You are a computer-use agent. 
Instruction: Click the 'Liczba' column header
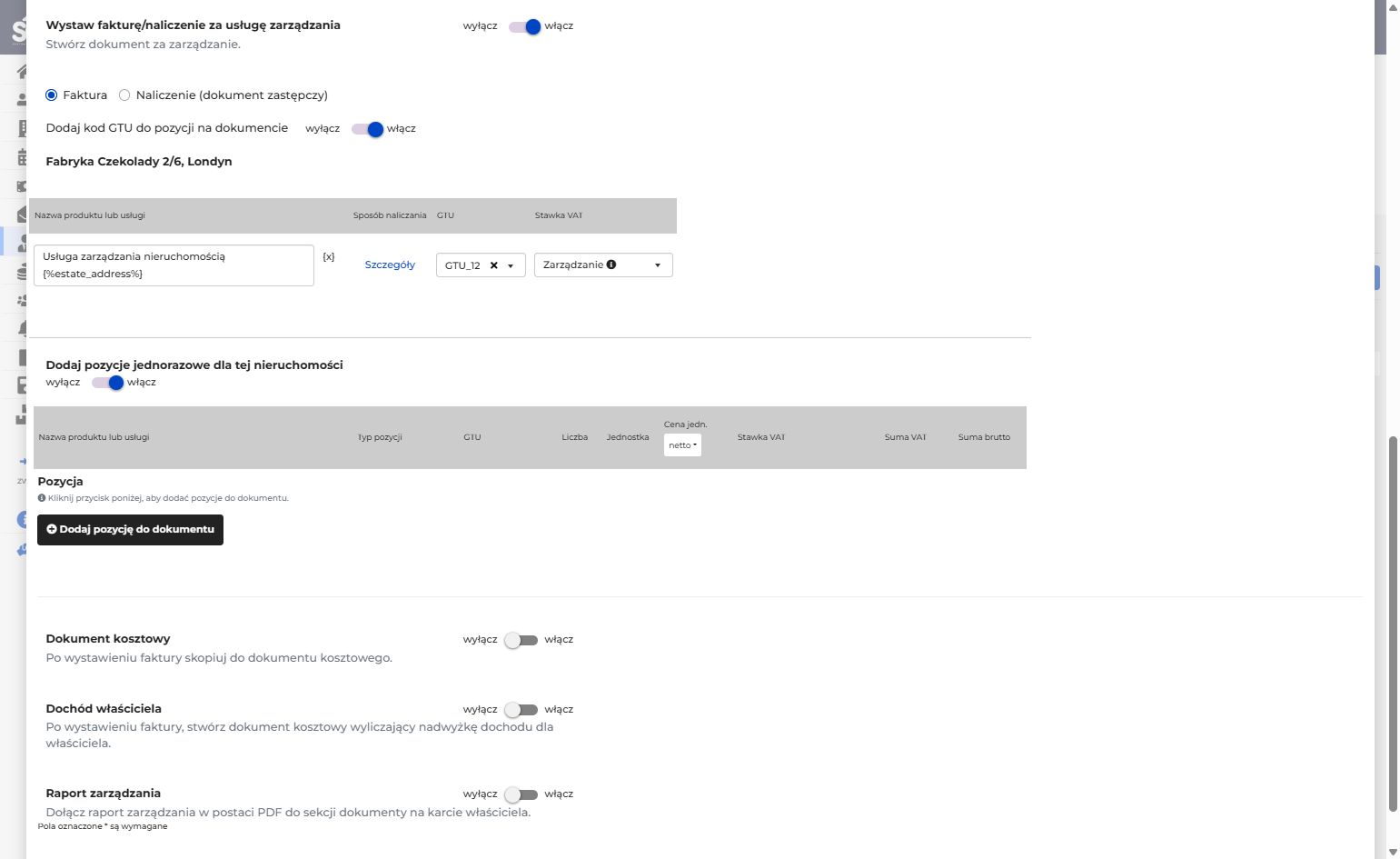(574, 437)
